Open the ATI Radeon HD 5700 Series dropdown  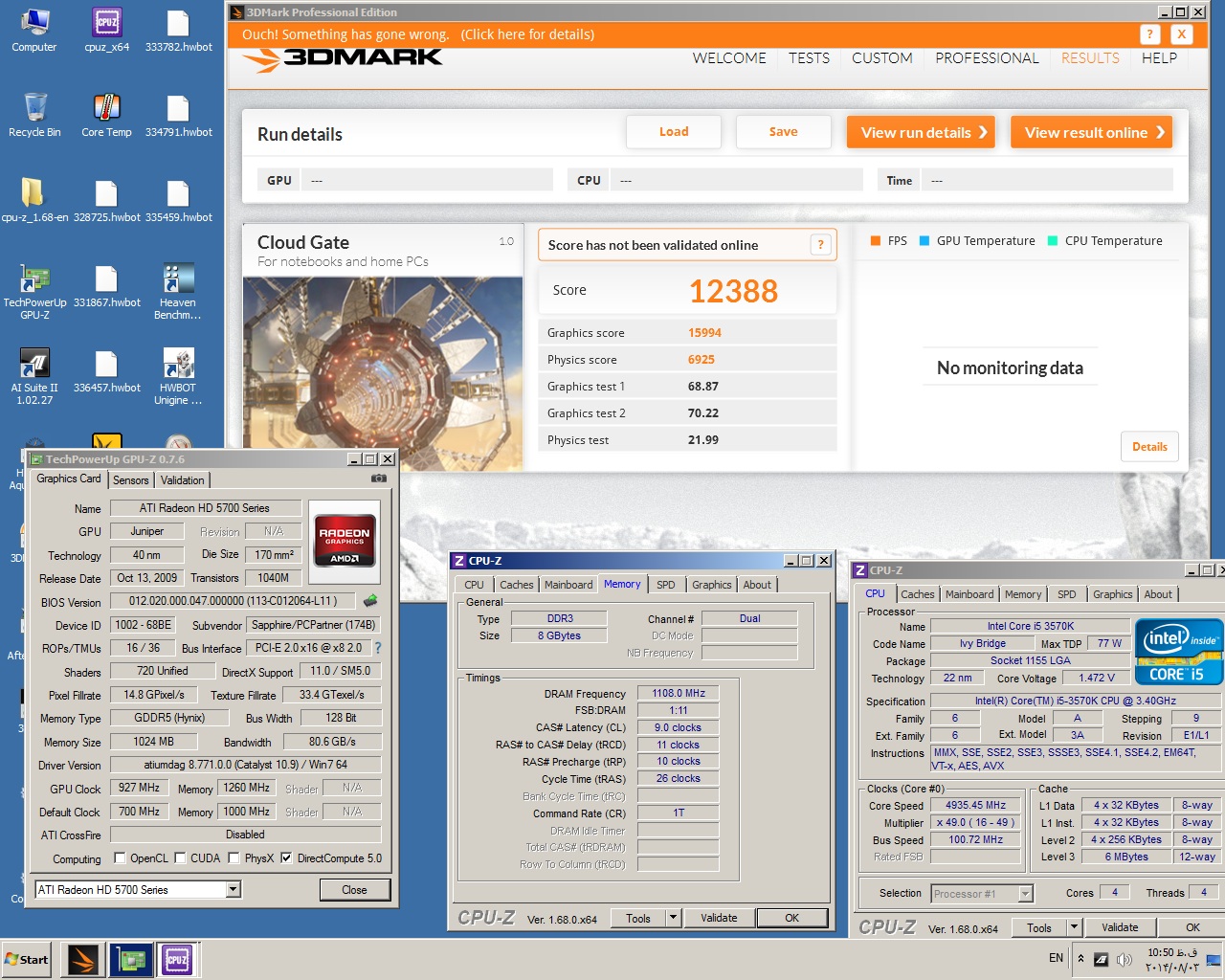click(x=233, y=890)
